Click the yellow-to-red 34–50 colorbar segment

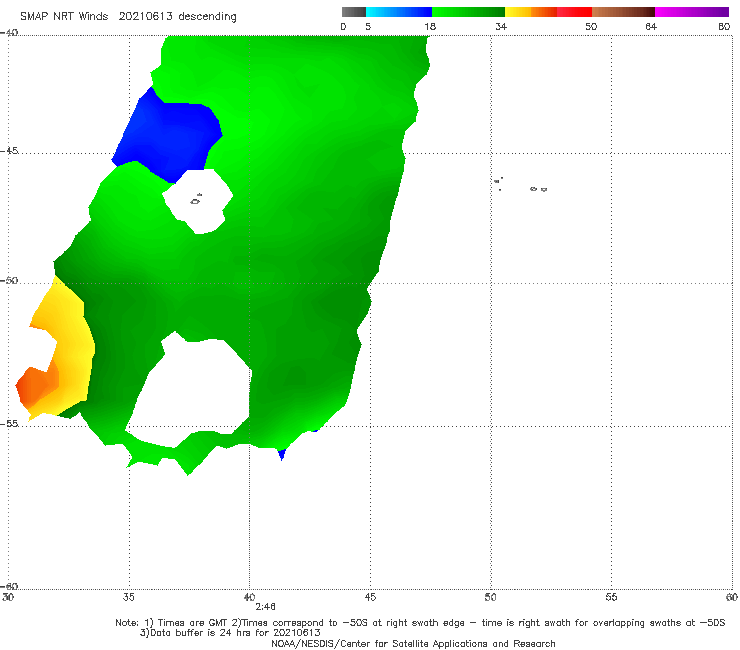(548, 12)
